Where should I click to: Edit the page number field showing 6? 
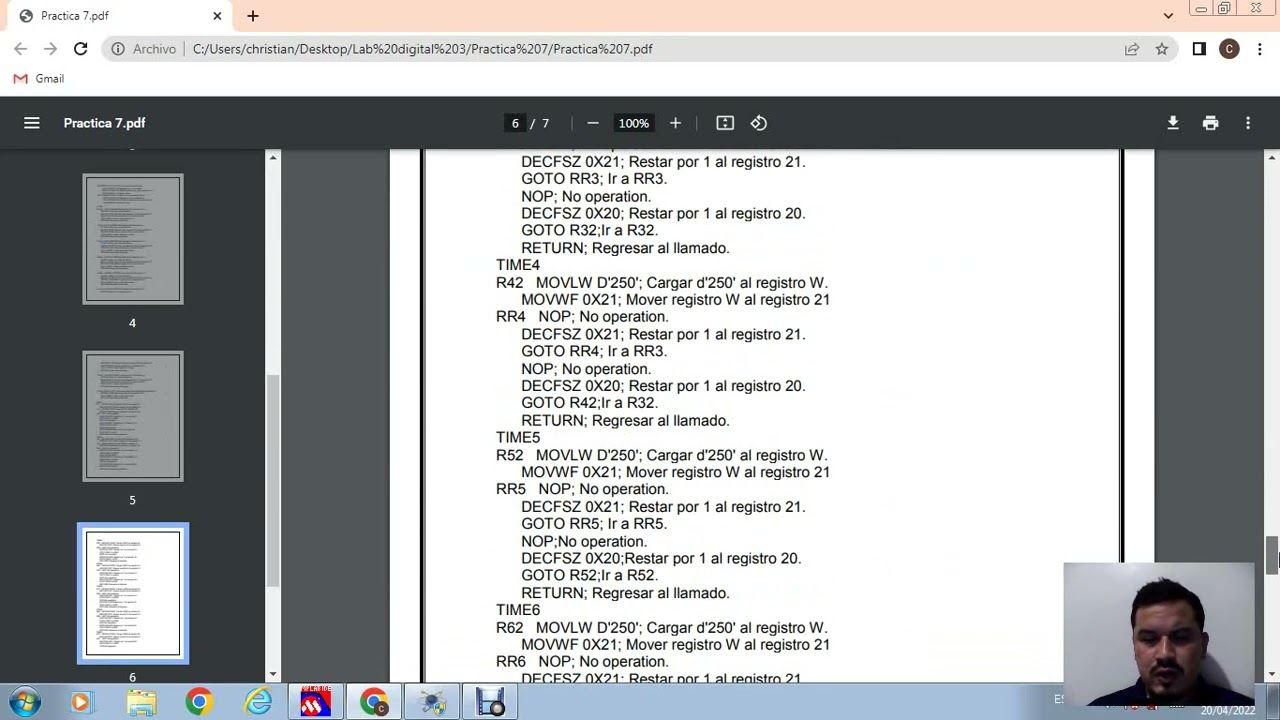point(515,123)
